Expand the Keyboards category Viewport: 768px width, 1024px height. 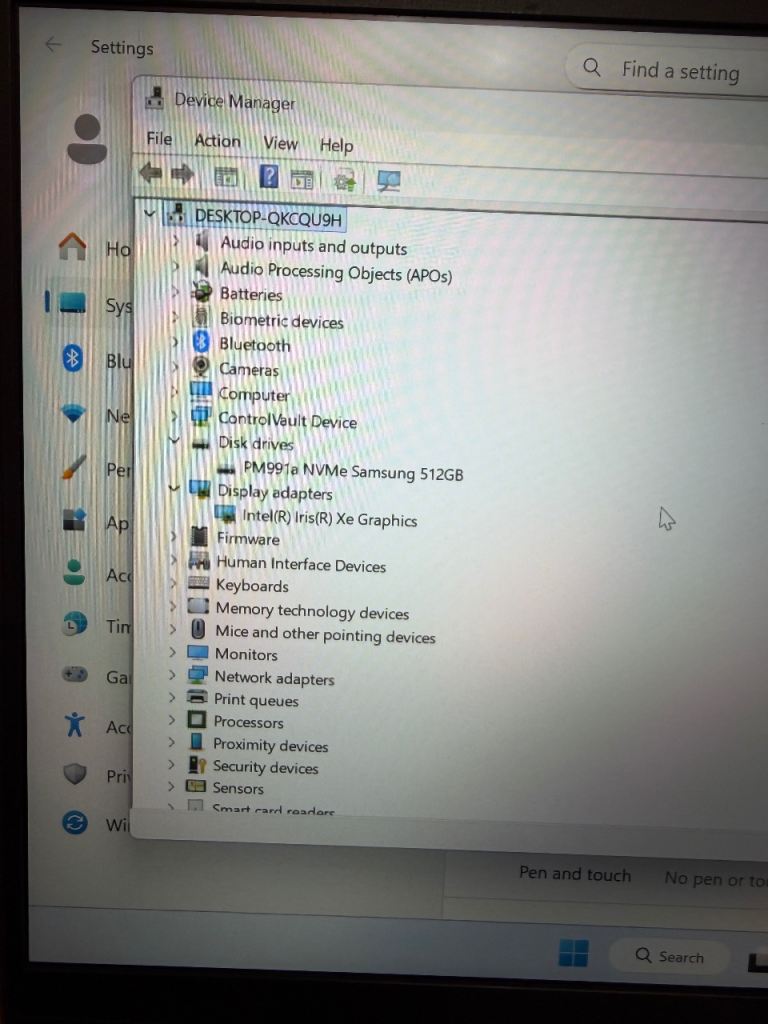[174, 583]
